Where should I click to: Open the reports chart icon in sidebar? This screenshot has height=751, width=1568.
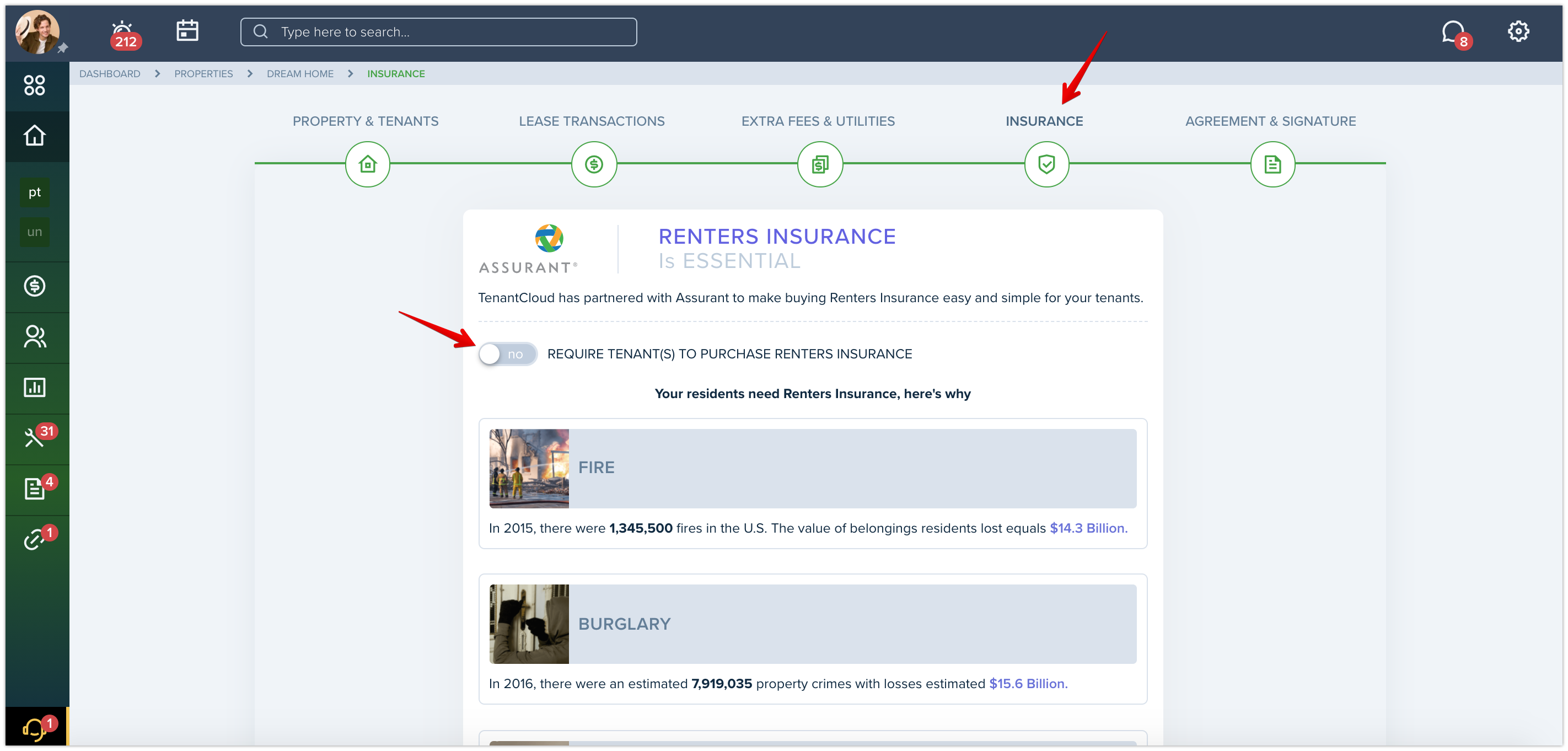pyautogui.click(x=35, y=387)
